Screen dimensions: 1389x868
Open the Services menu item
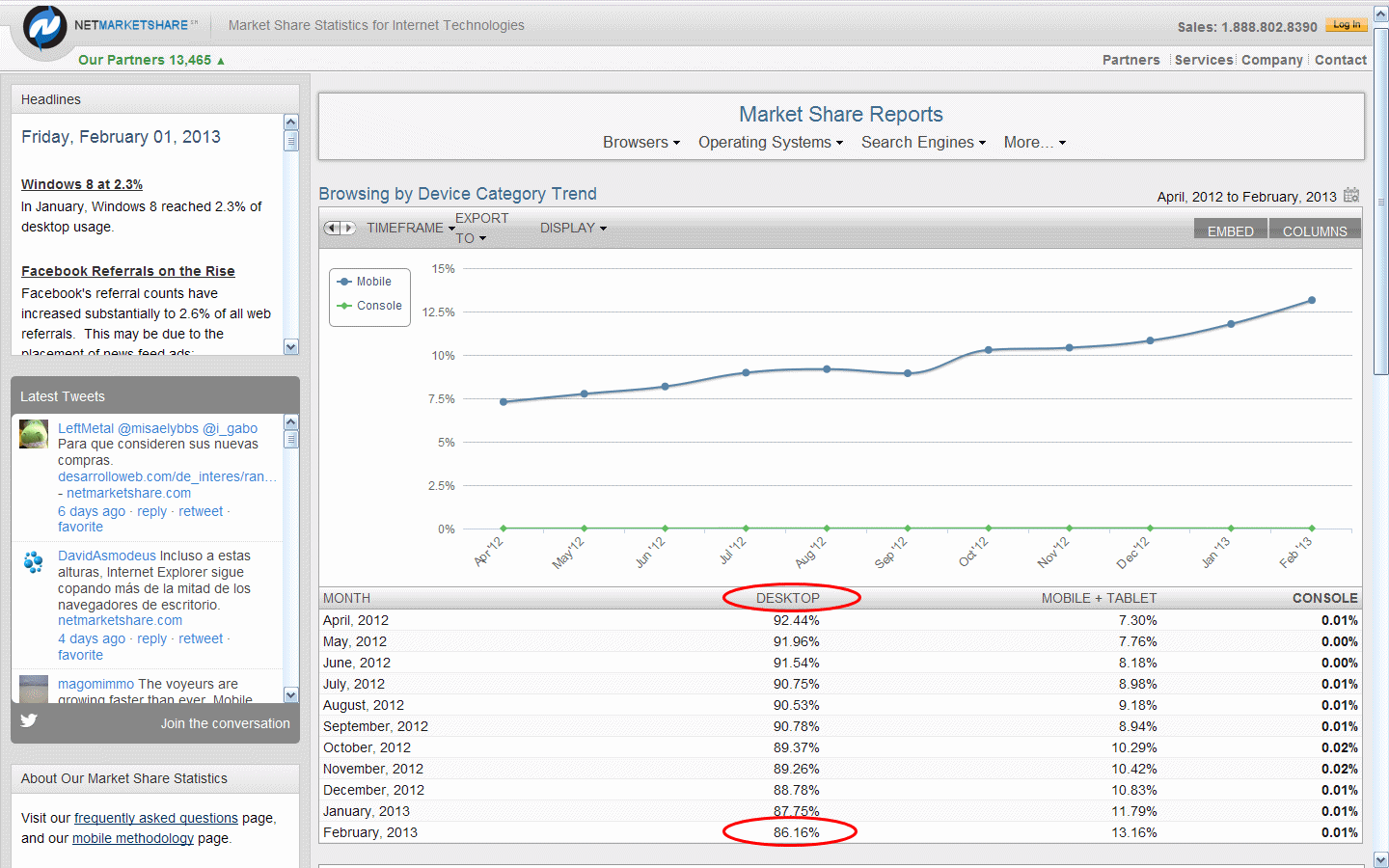[x=1203, y=60]
